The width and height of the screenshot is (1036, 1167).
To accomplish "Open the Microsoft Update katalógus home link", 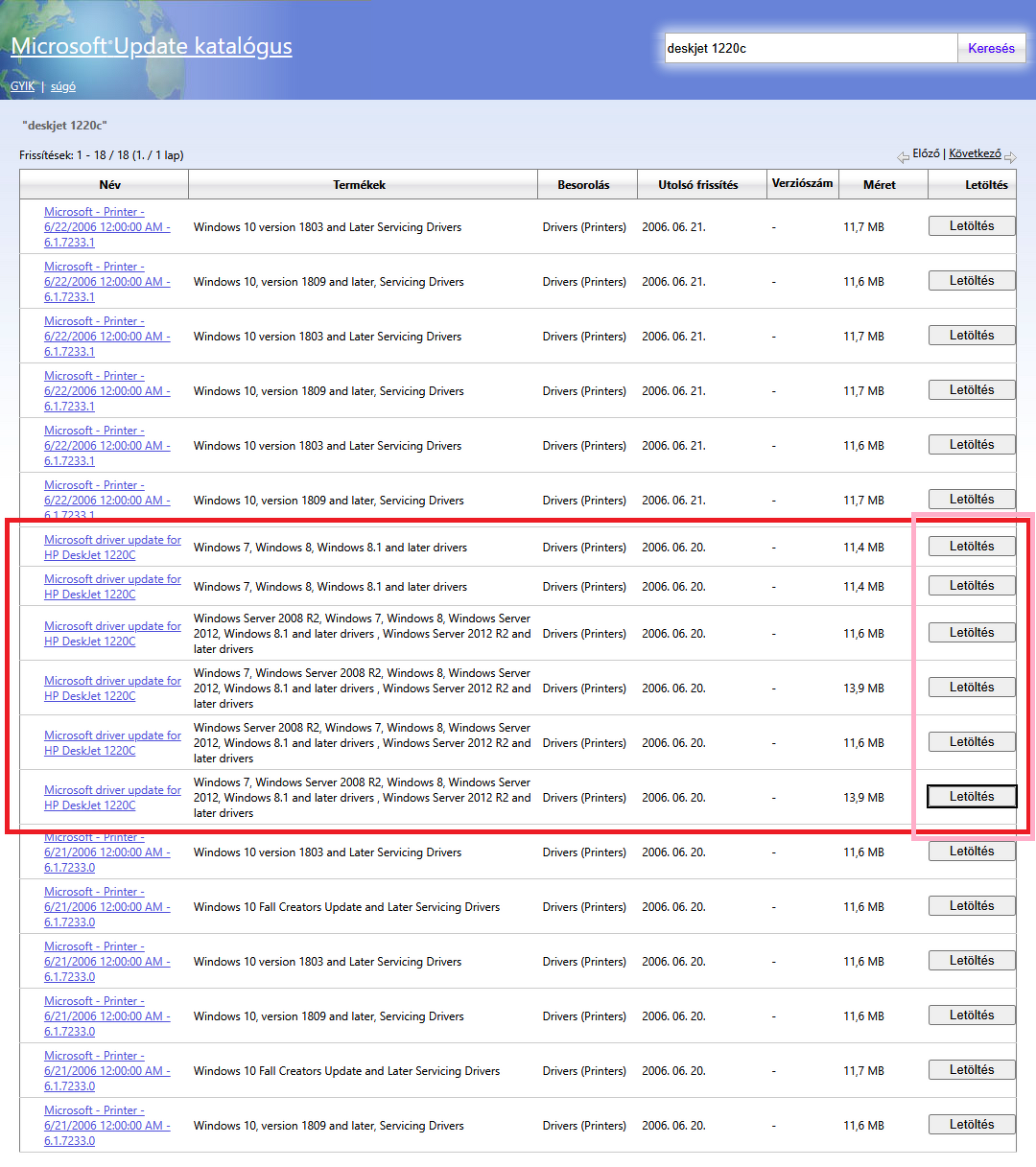I will [x=152, y=46].
